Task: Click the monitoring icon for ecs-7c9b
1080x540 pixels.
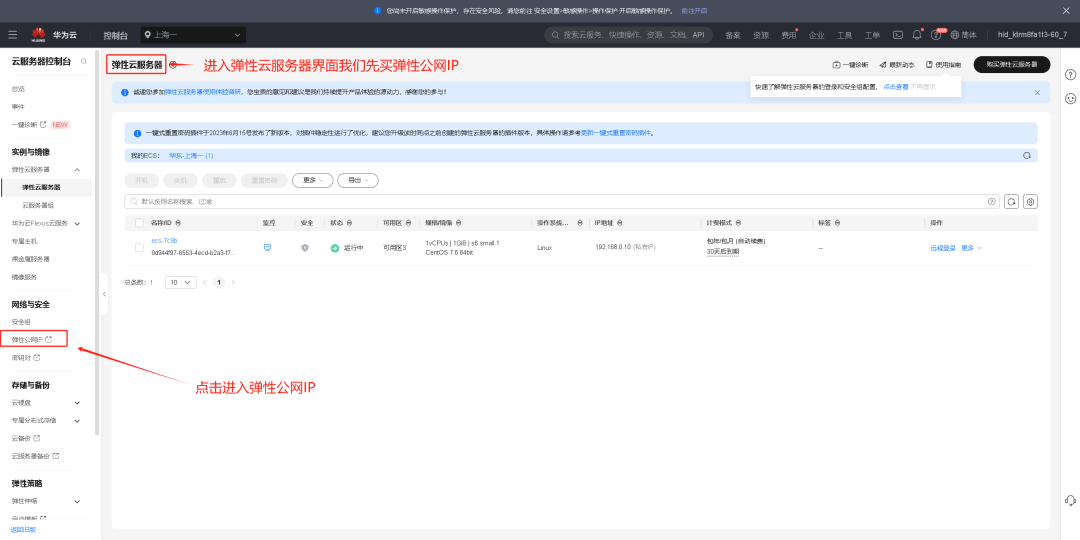Action: (x=268, y=247)
